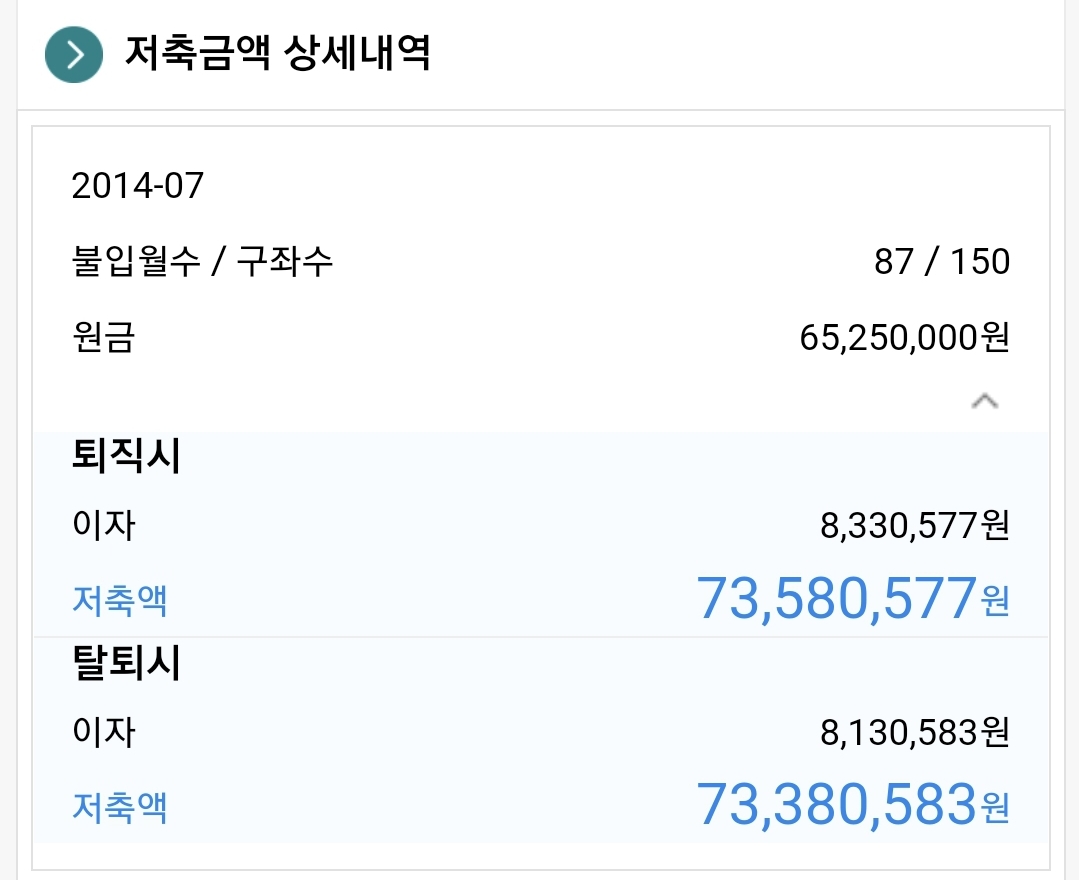Click the 원 unit after 73,380,583
This screenshot has width=1079, height=880.
(996, 809)
